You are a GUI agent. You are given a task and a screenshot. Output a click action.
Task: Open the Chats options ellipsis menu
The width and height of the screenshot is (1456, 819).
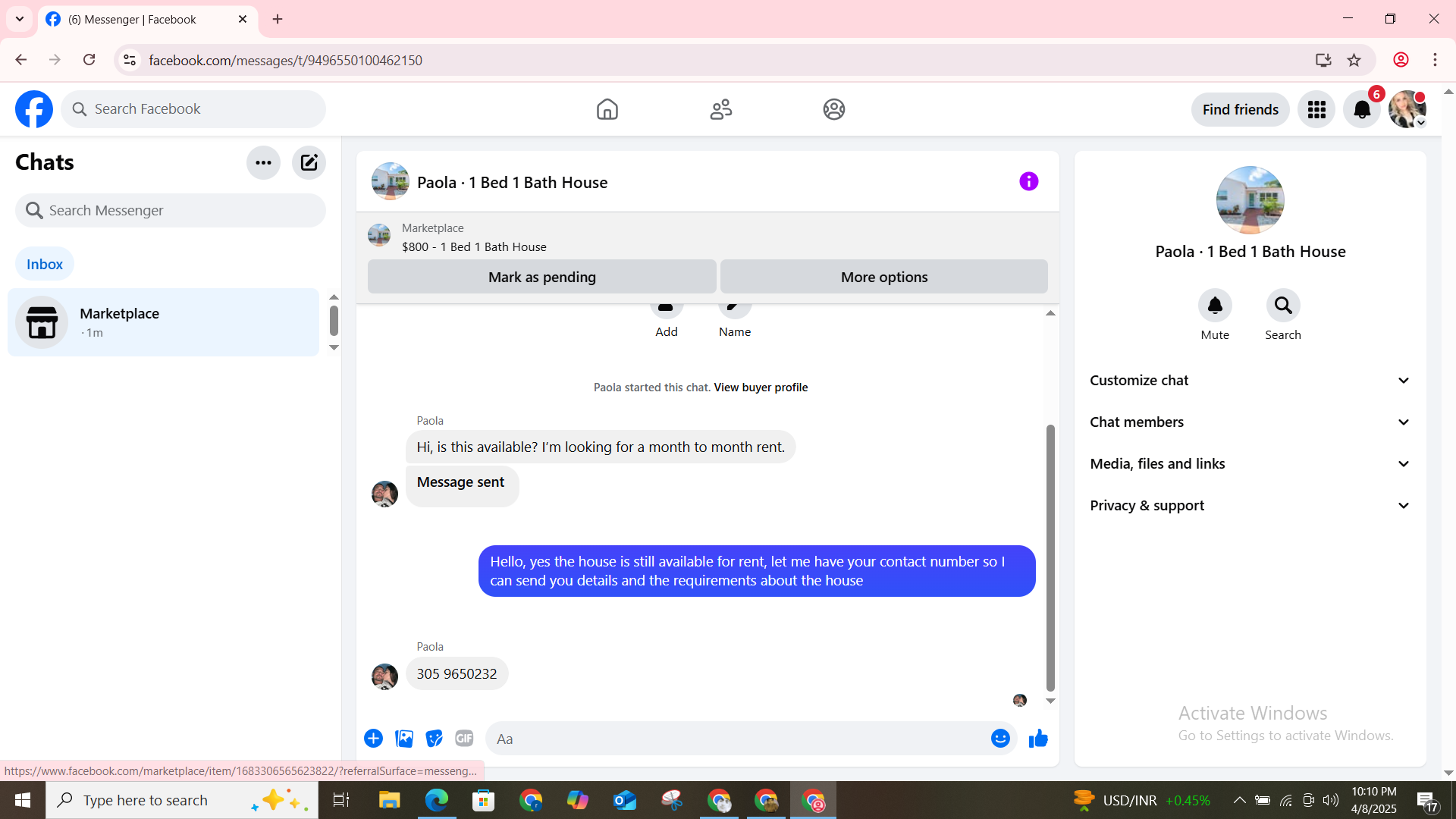(x=263, y=162)
